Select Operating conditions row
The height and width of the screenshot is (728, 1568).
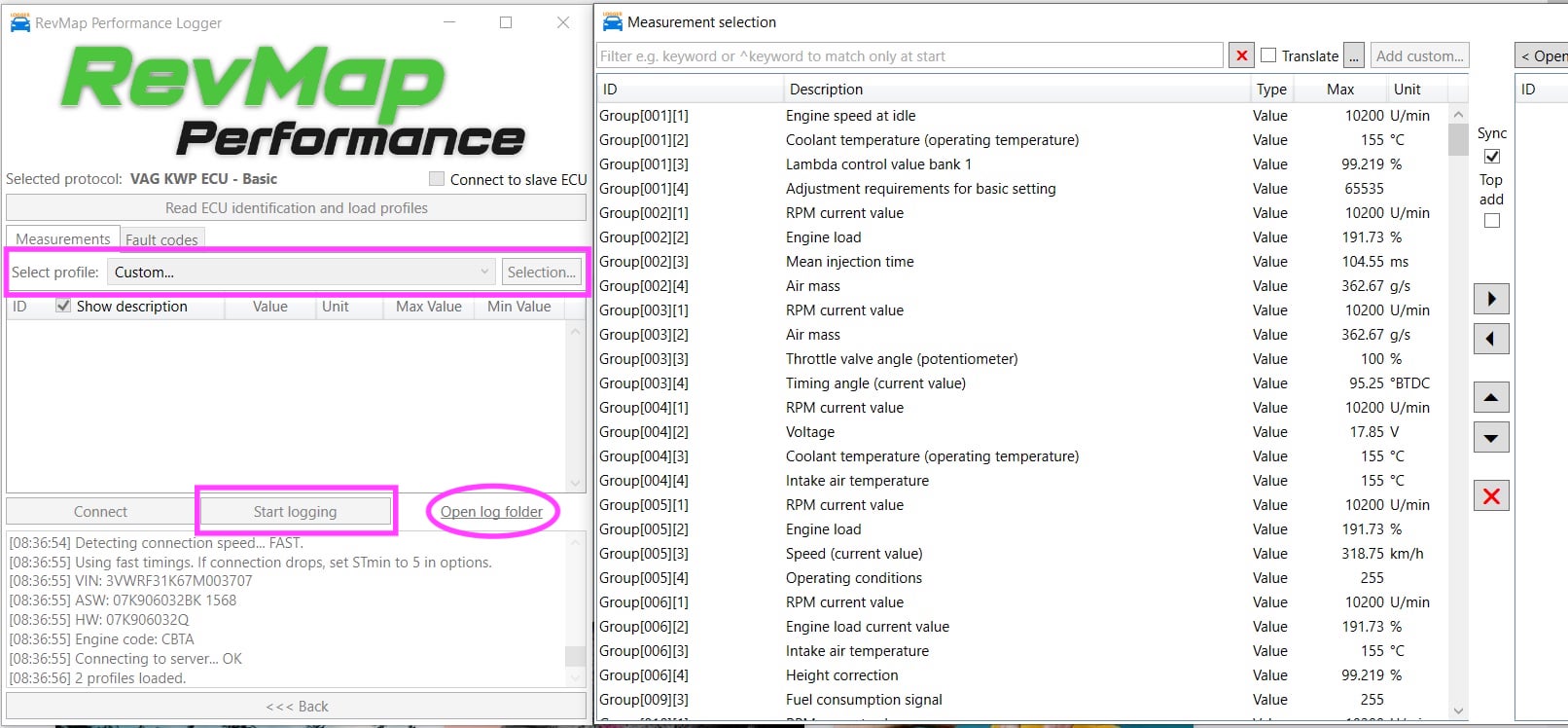tap(1021, 577)
